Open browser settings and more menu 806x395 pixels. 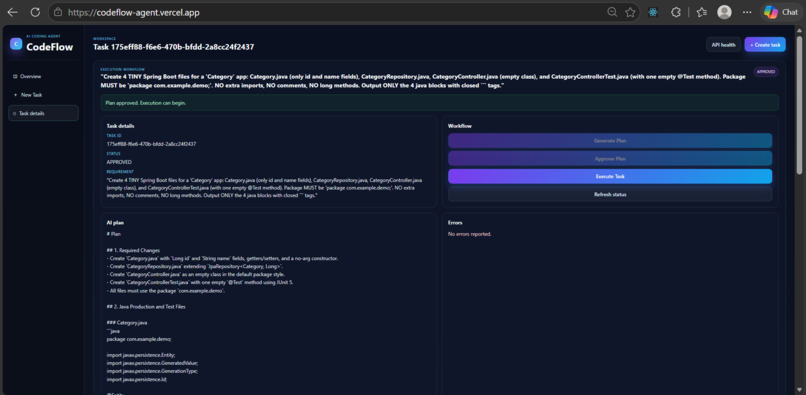747,12
